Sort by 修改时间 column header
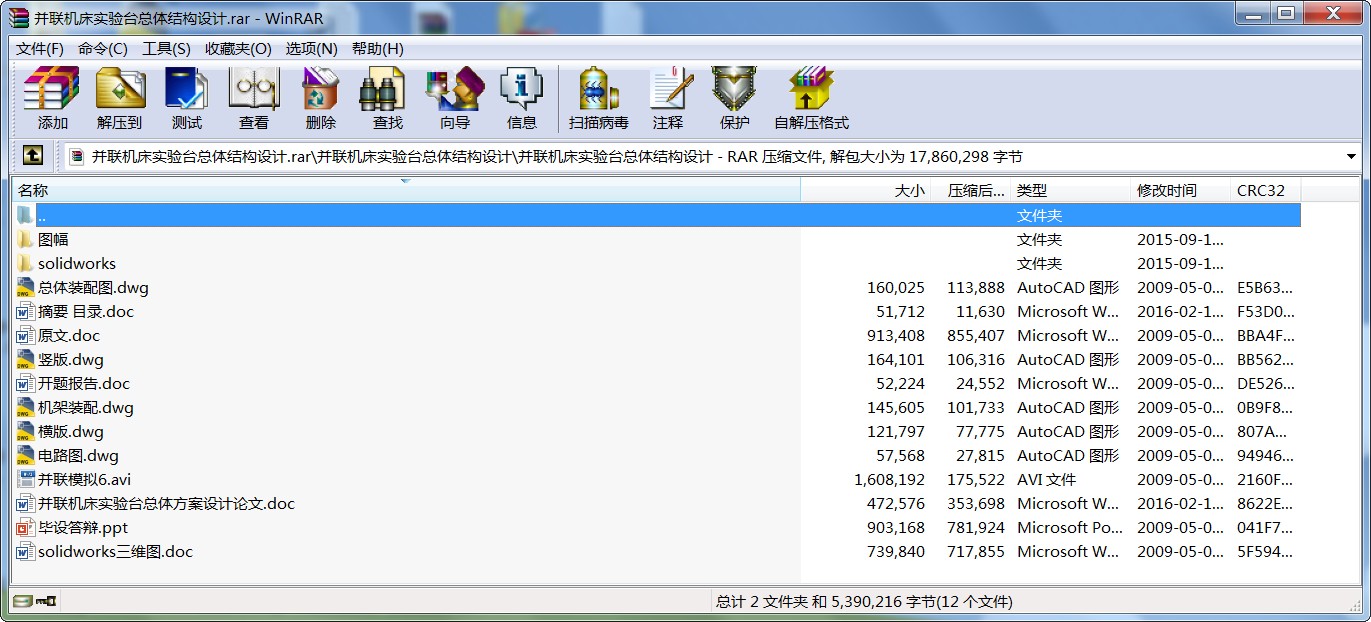 pos(1180,190)
